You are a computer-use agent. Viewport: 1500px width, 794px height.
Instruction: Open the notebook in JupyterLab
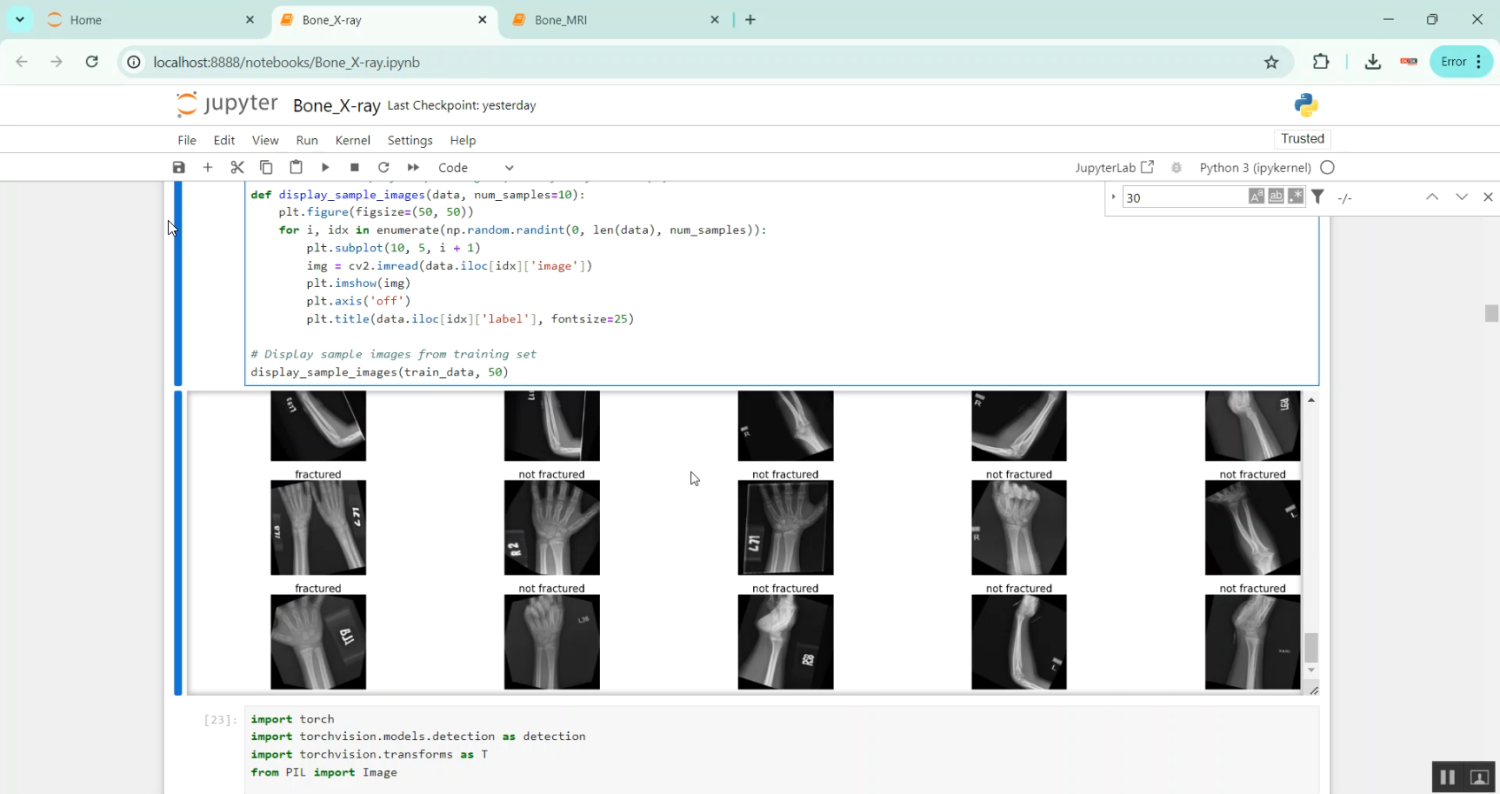[1114, 168]
